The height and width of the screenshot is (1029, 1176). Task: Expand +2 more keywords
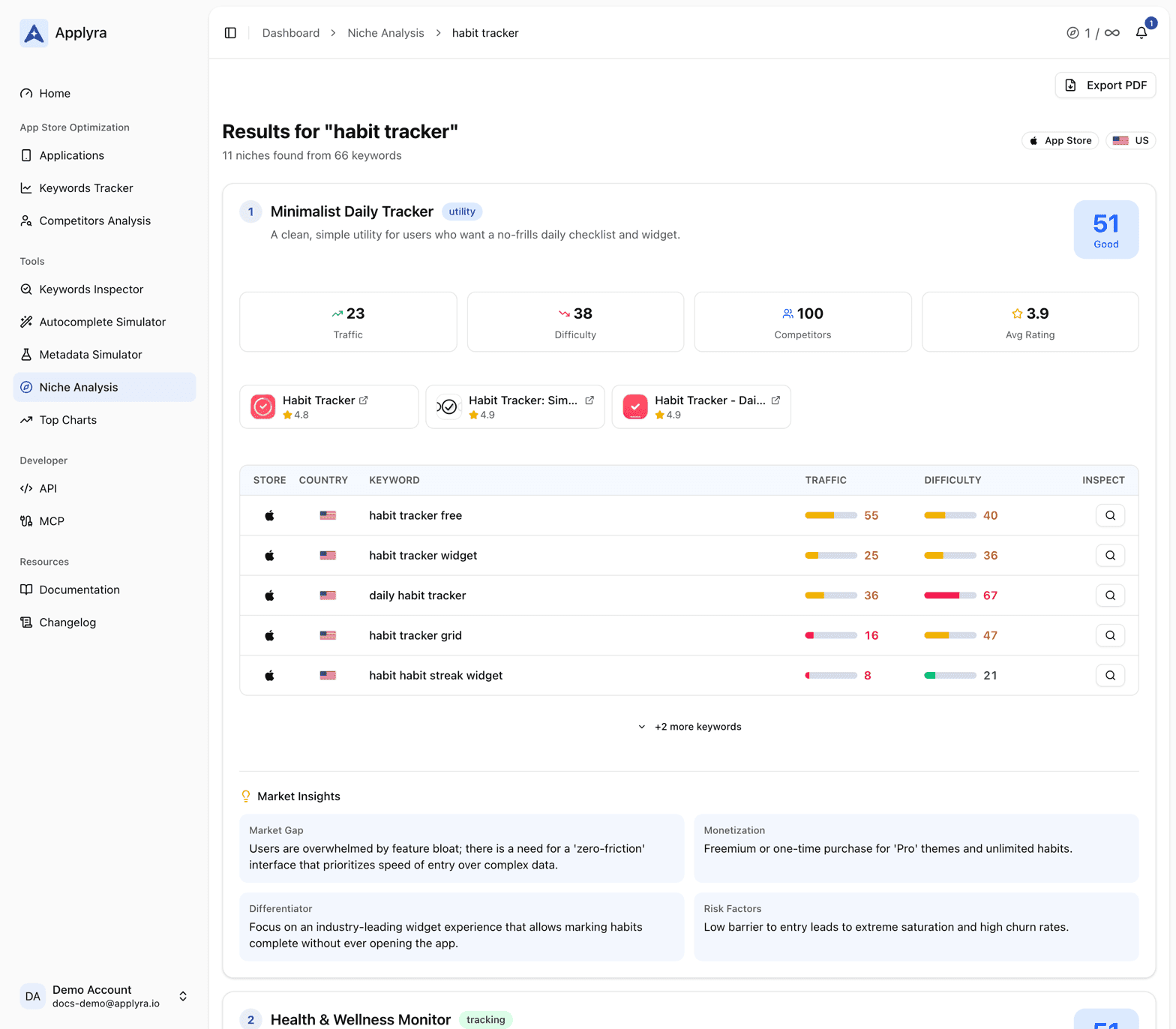pos(689,727)
